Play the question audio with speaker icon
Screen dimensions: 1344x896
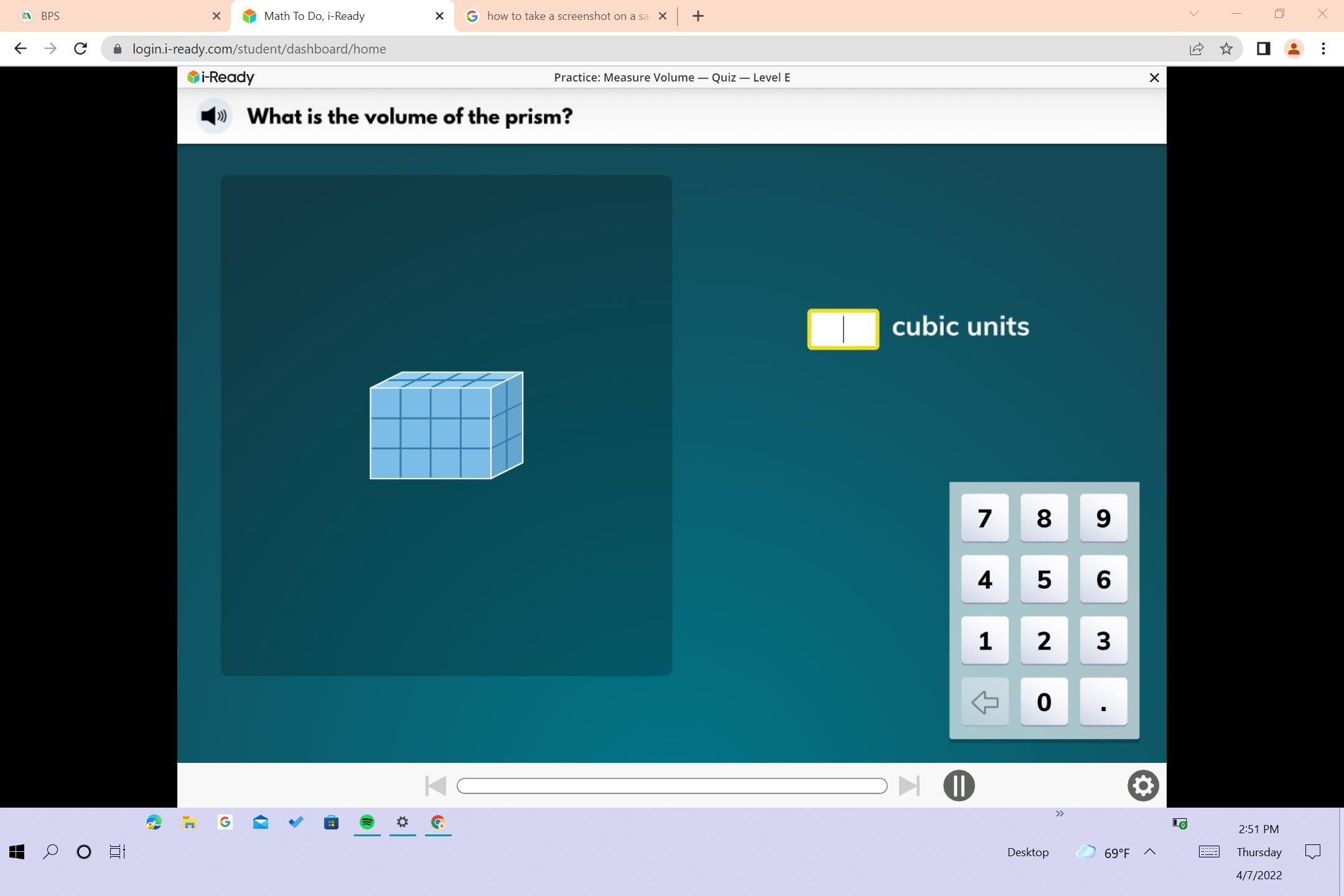pyautogui.click(x=214, y=116)
